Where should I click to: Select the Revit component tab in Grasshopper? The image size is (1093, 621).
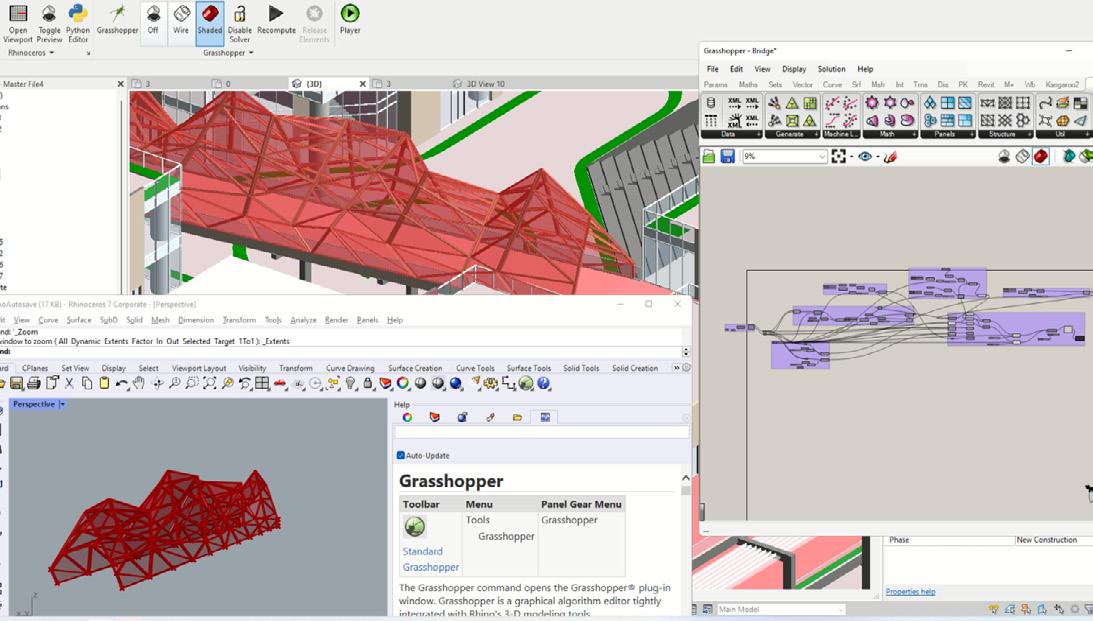(986, 84)
